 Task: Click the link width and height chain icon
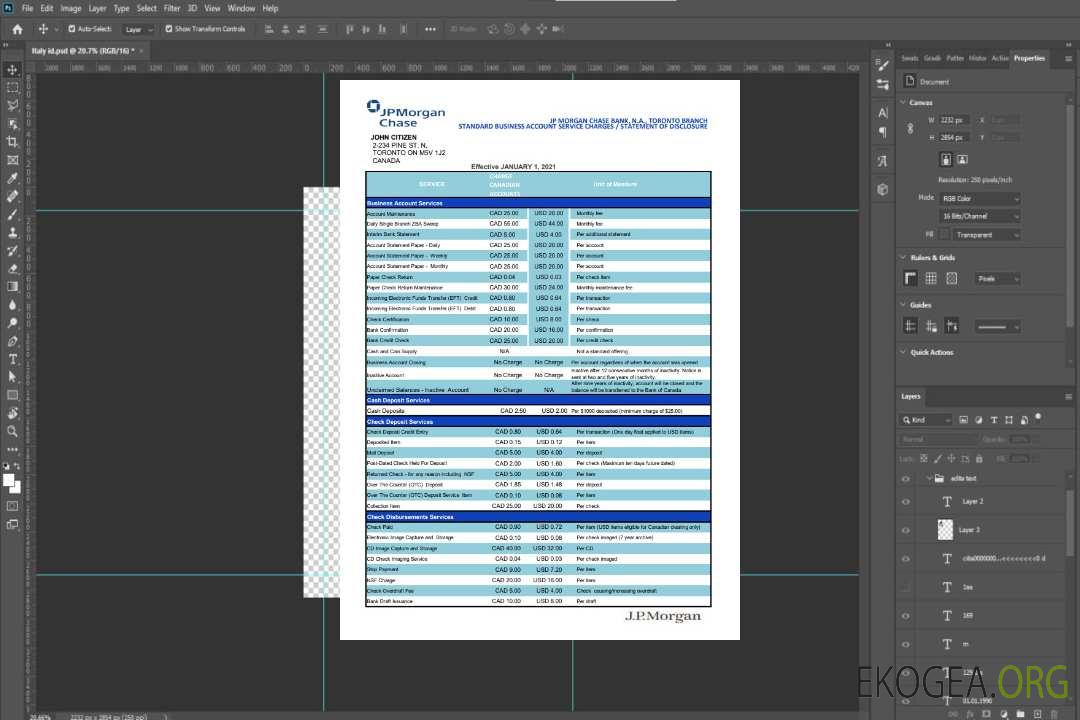911,128
